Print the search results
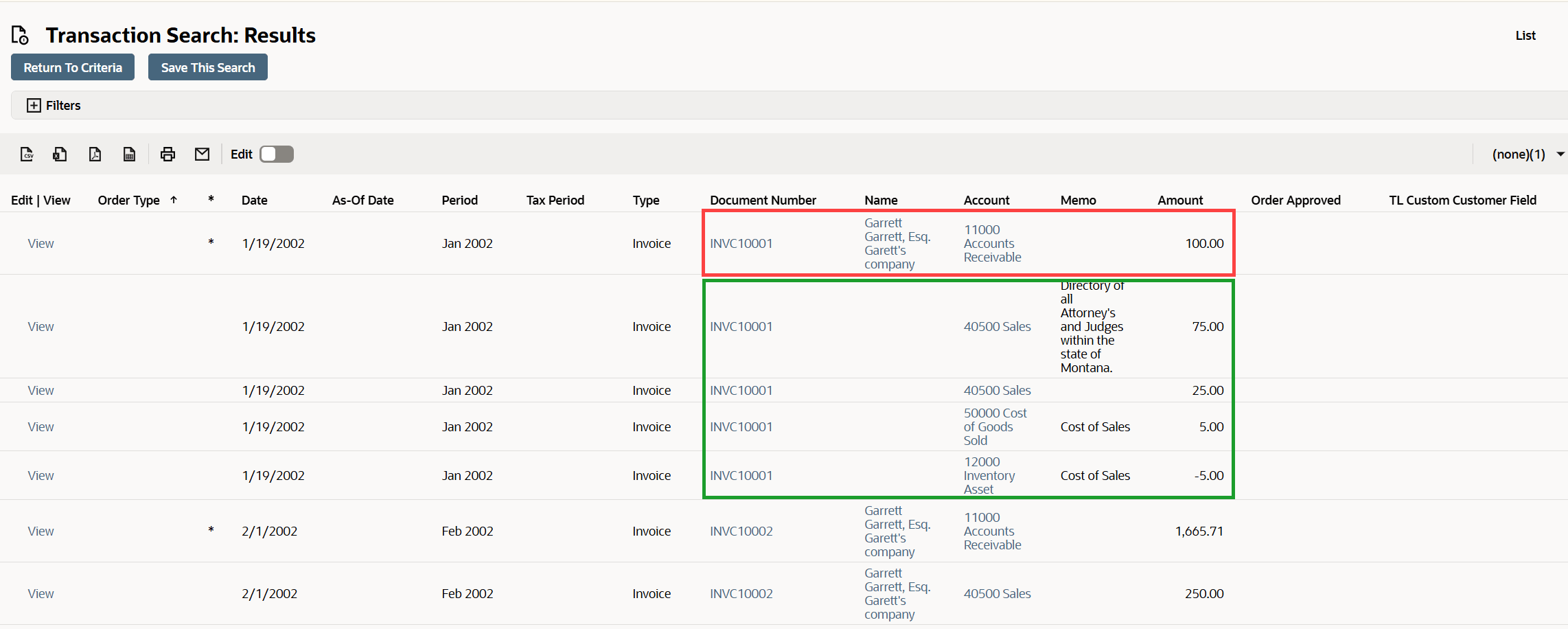The image size is (1568, 629). [x=168, y=155]
